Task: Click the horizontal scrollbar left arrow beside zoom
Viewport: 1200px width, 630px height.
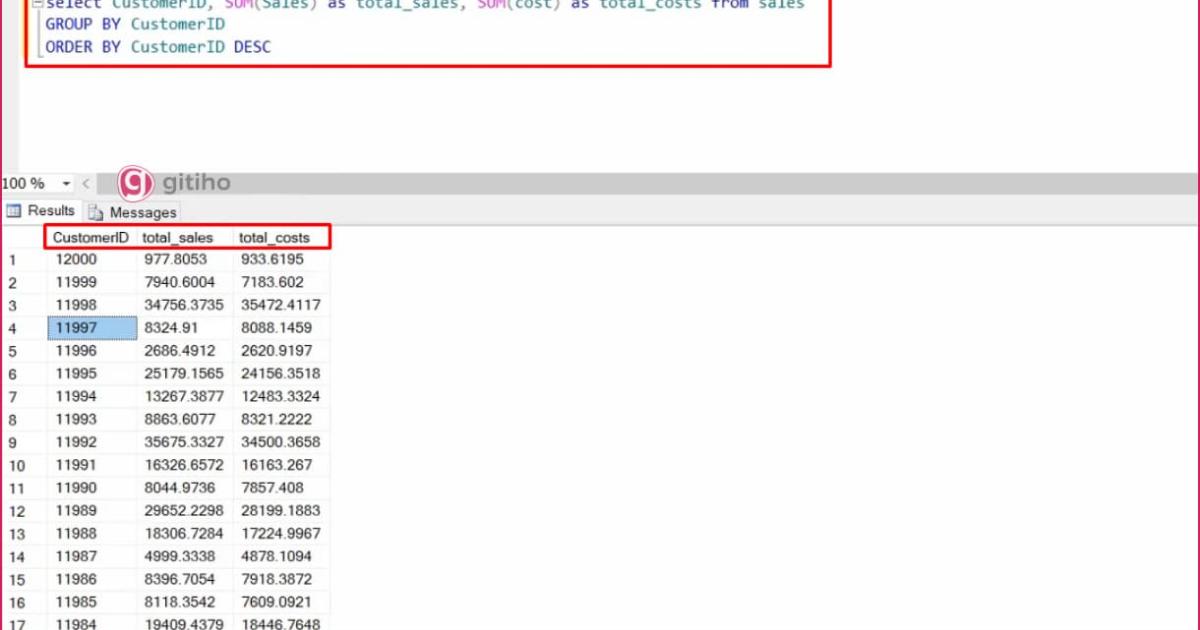Action: [x=86, y=184]
